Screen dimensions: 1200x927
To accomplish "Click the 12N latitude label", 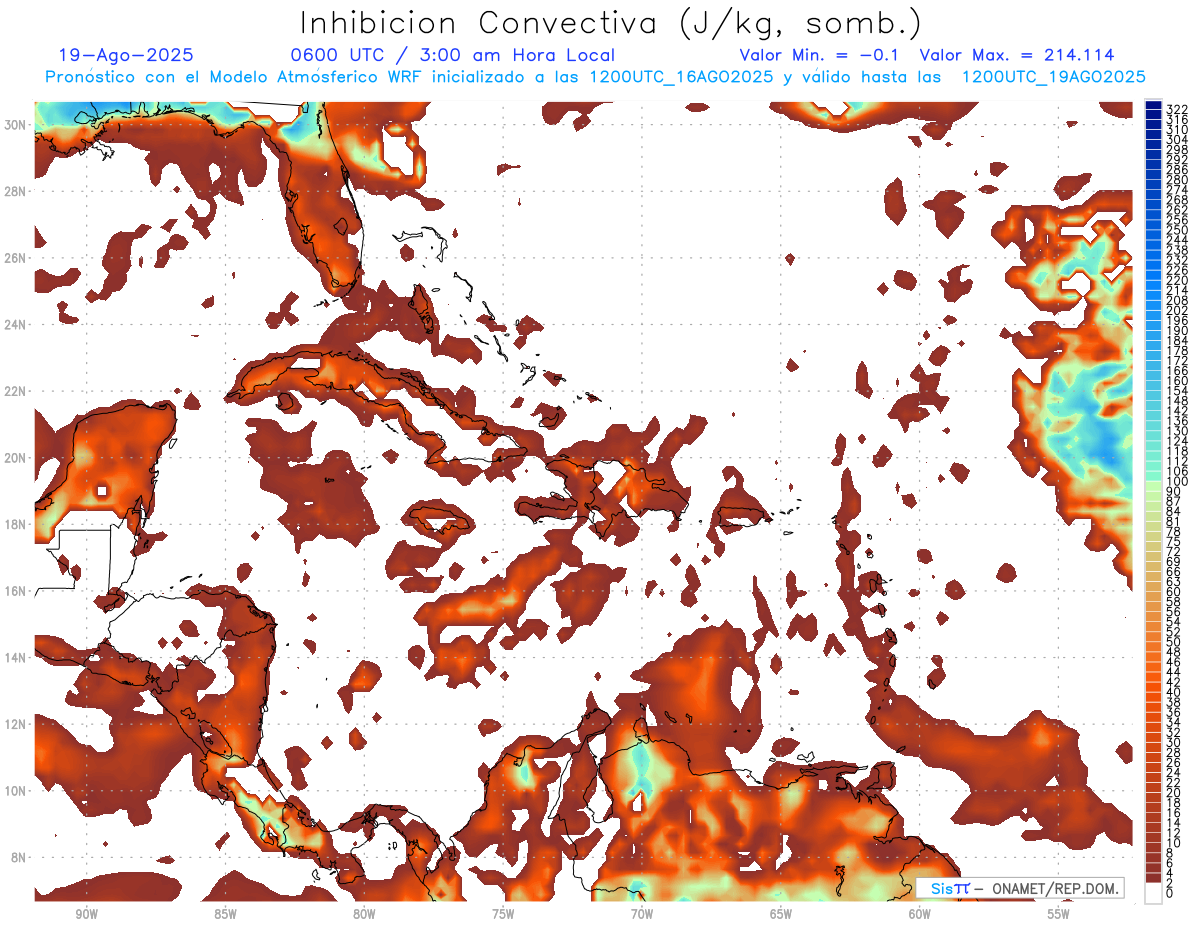I will (x=16, y=724).
